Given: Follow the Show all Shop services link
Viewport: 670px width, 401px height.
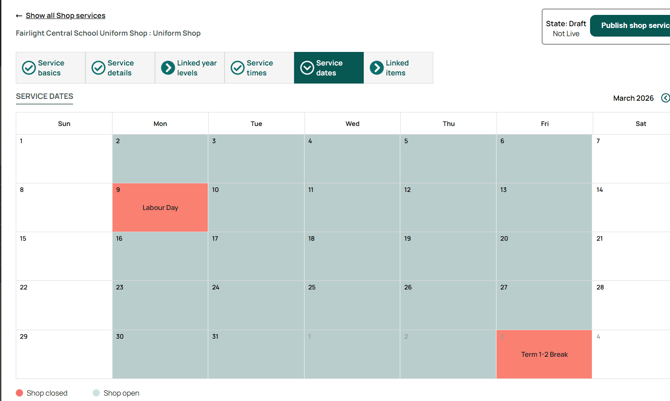Looking at the screenshot, I should click(x=65, y=16).
